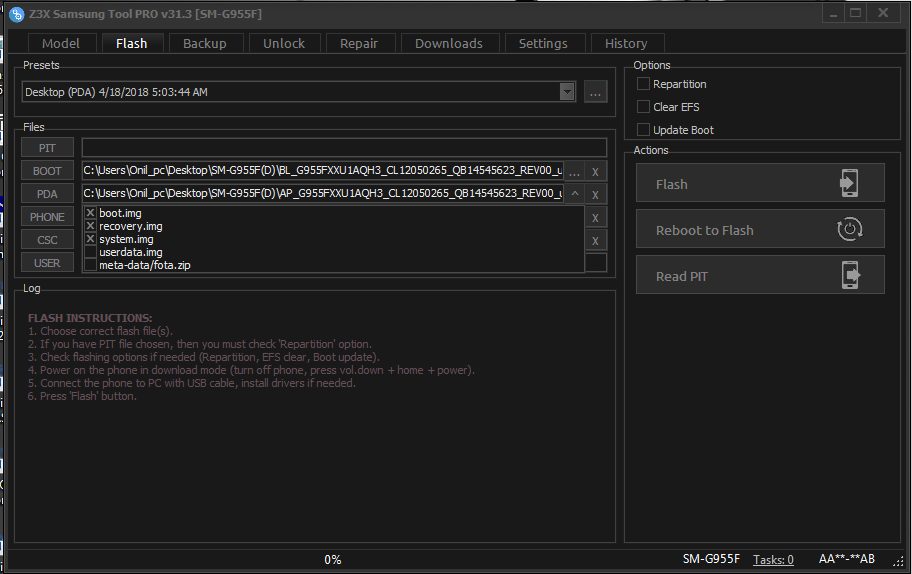Screen dimensions: 912x574
Task: Click the PHONE file button
Action: point(47,217)
